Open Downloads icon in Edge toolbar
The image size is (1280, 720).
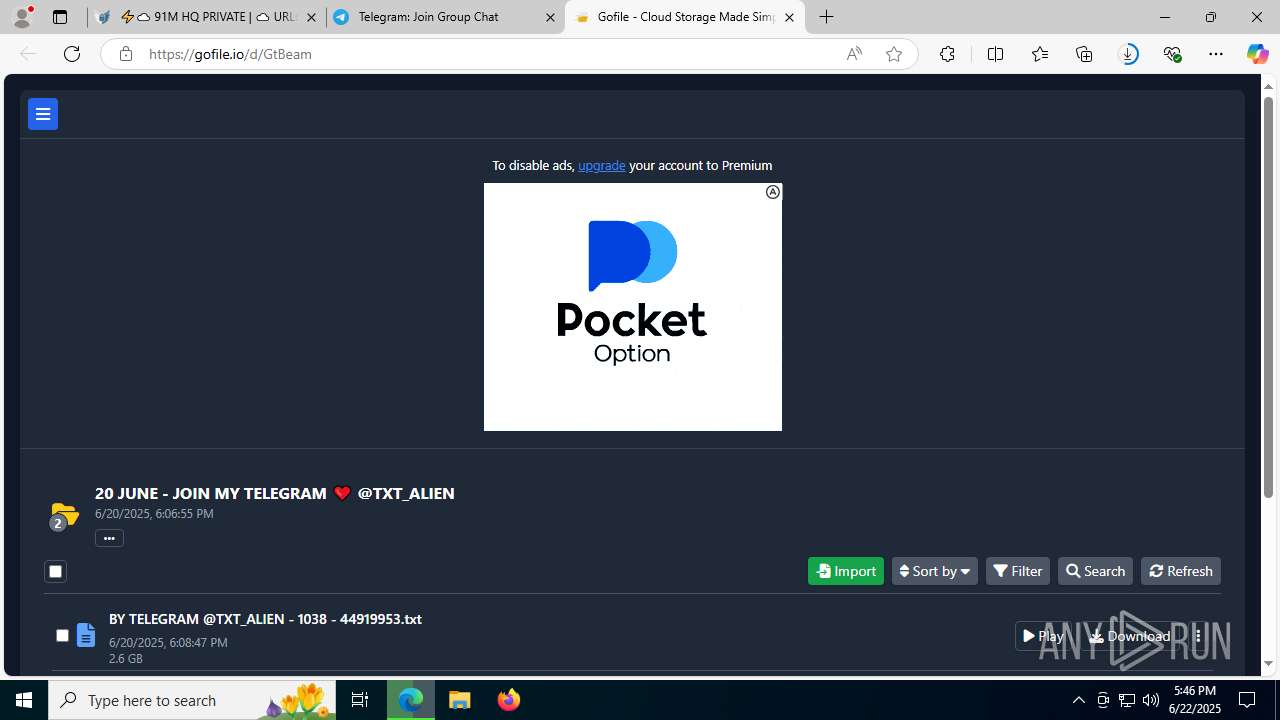point(1128,54)
